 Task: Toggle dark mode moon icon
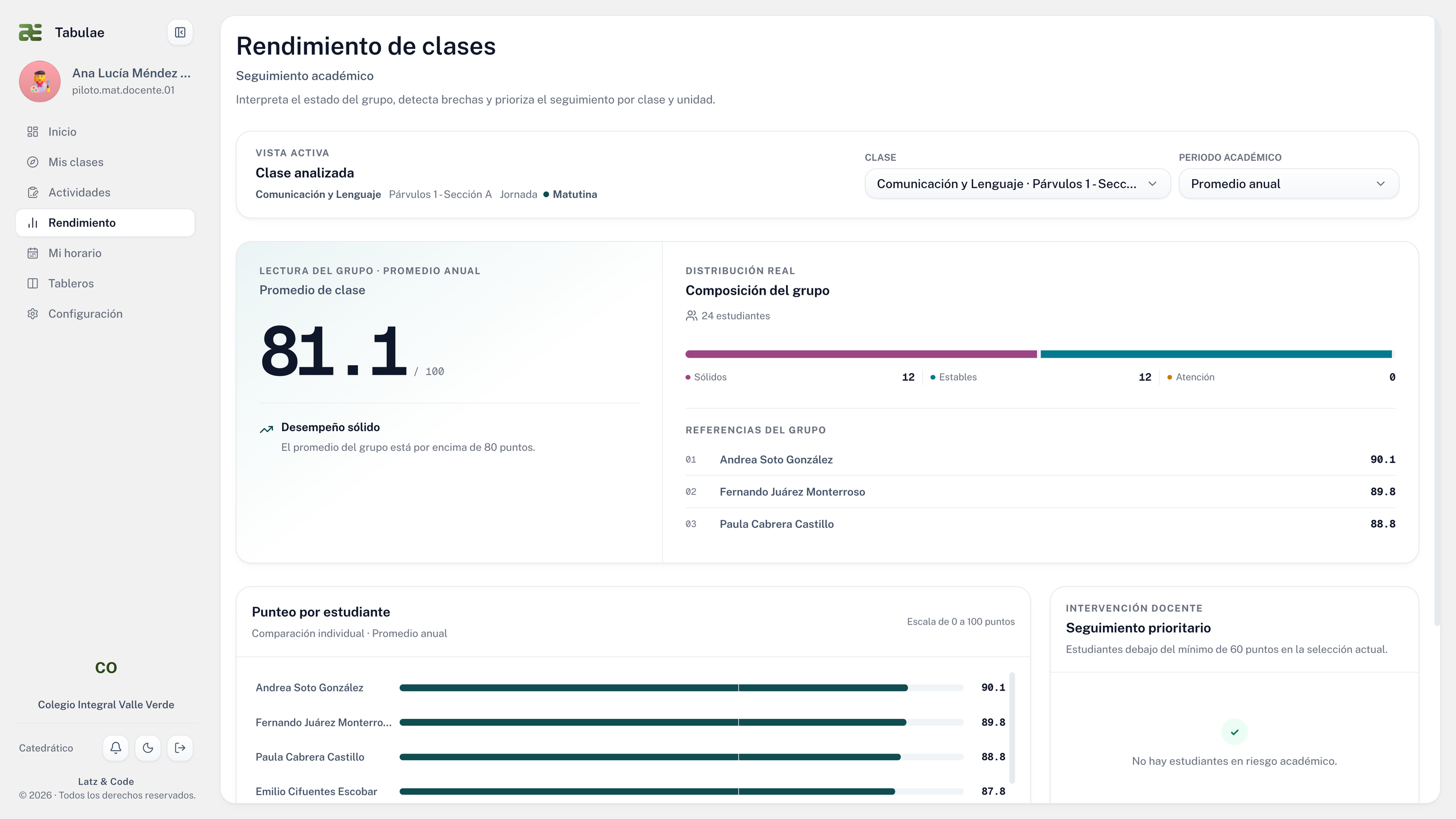148,748
